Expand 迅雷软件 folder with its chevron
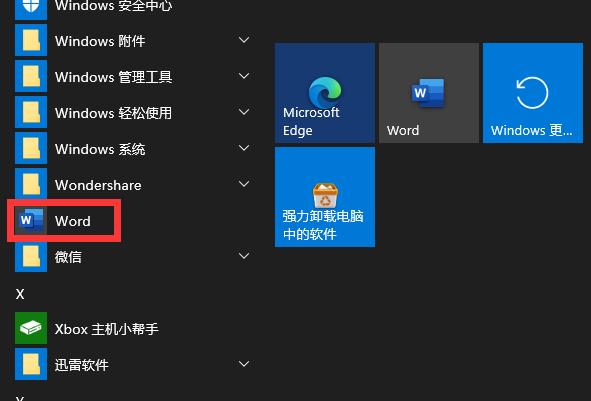591x401 pixels. click(x=244, y=364)
